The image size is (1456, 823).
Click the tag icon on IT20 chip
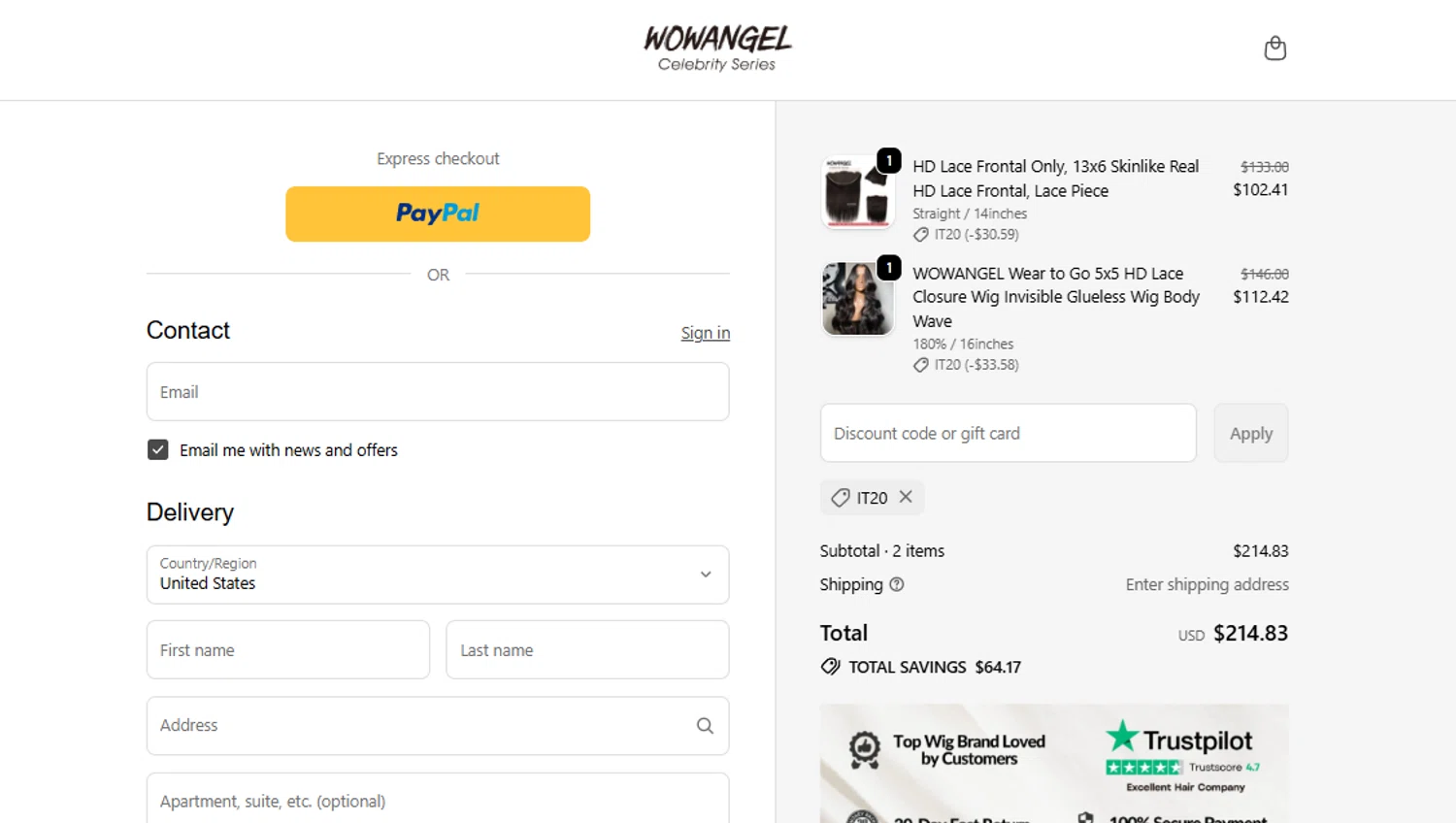pyautogui.click(x=841, y=498)
